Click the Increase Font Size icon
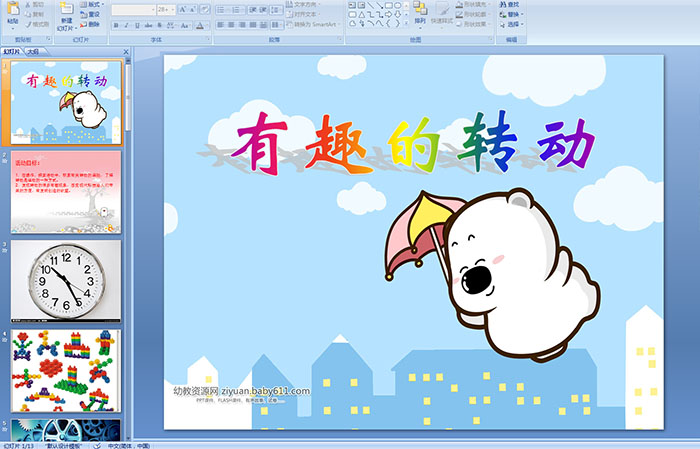The image size is (700, 449). click(x=180, y=9)
